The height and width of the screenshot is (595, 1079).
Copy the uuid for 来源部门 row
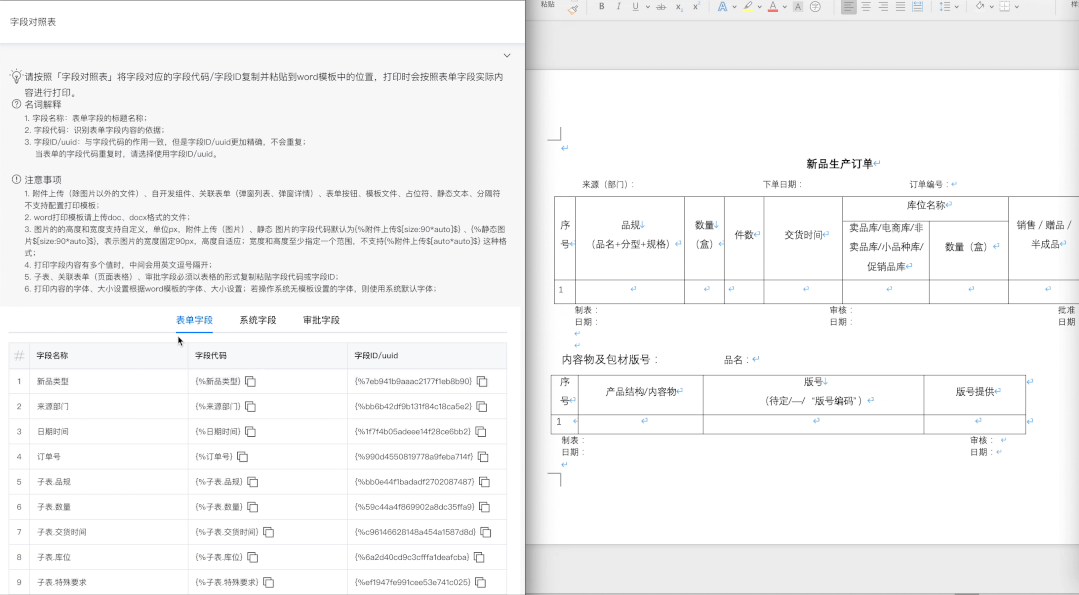coord(482,407)
